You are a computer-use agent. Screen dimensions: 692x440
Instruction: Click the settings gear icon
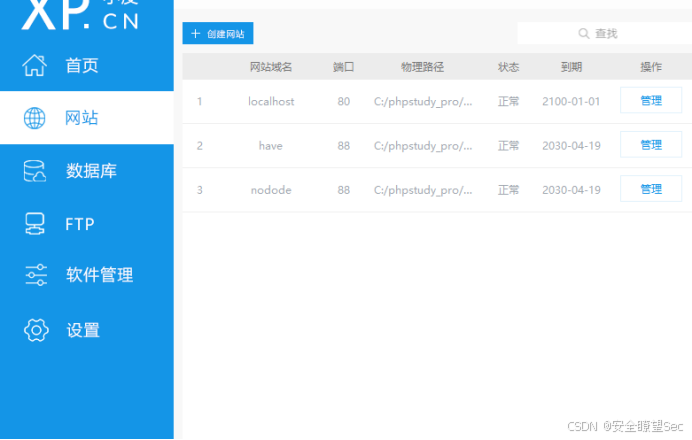point(36,330)
